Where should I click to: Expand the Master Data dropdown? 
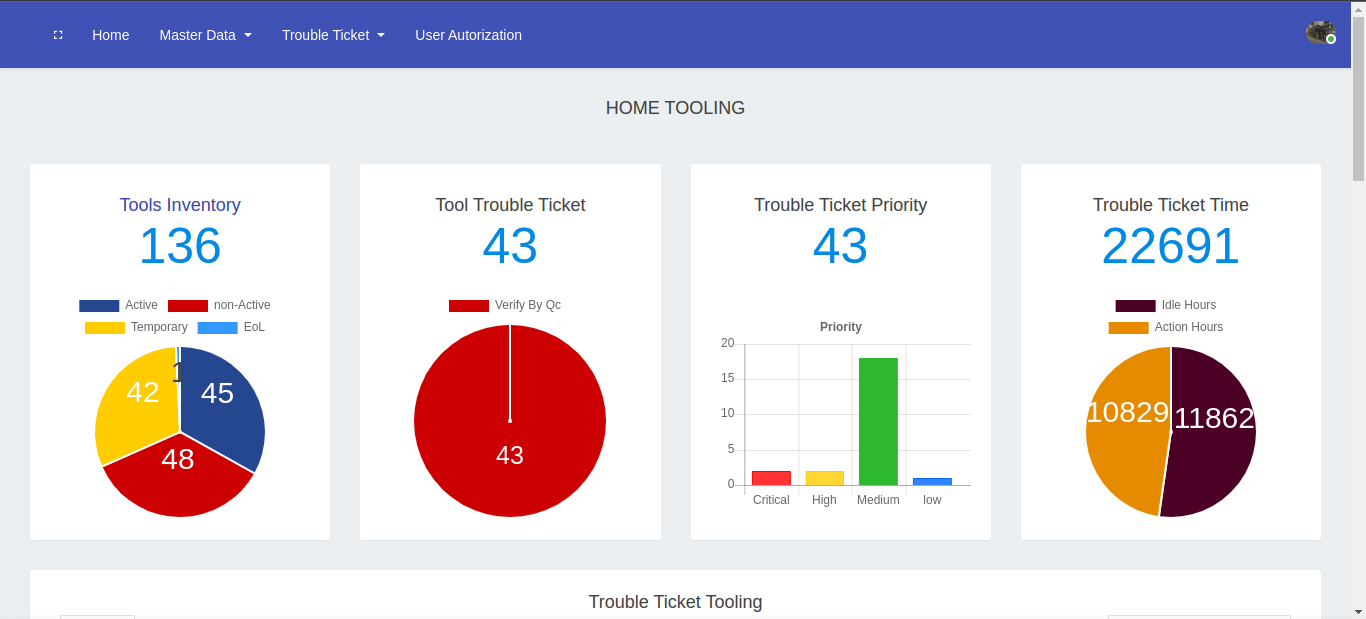coord(205,35)
